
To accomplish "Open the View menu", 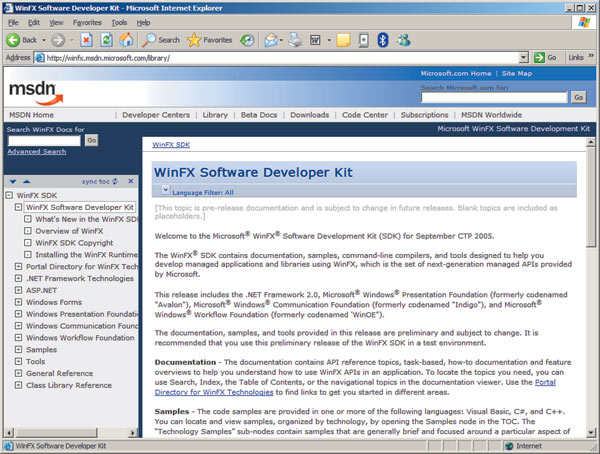I will [56, 23].
